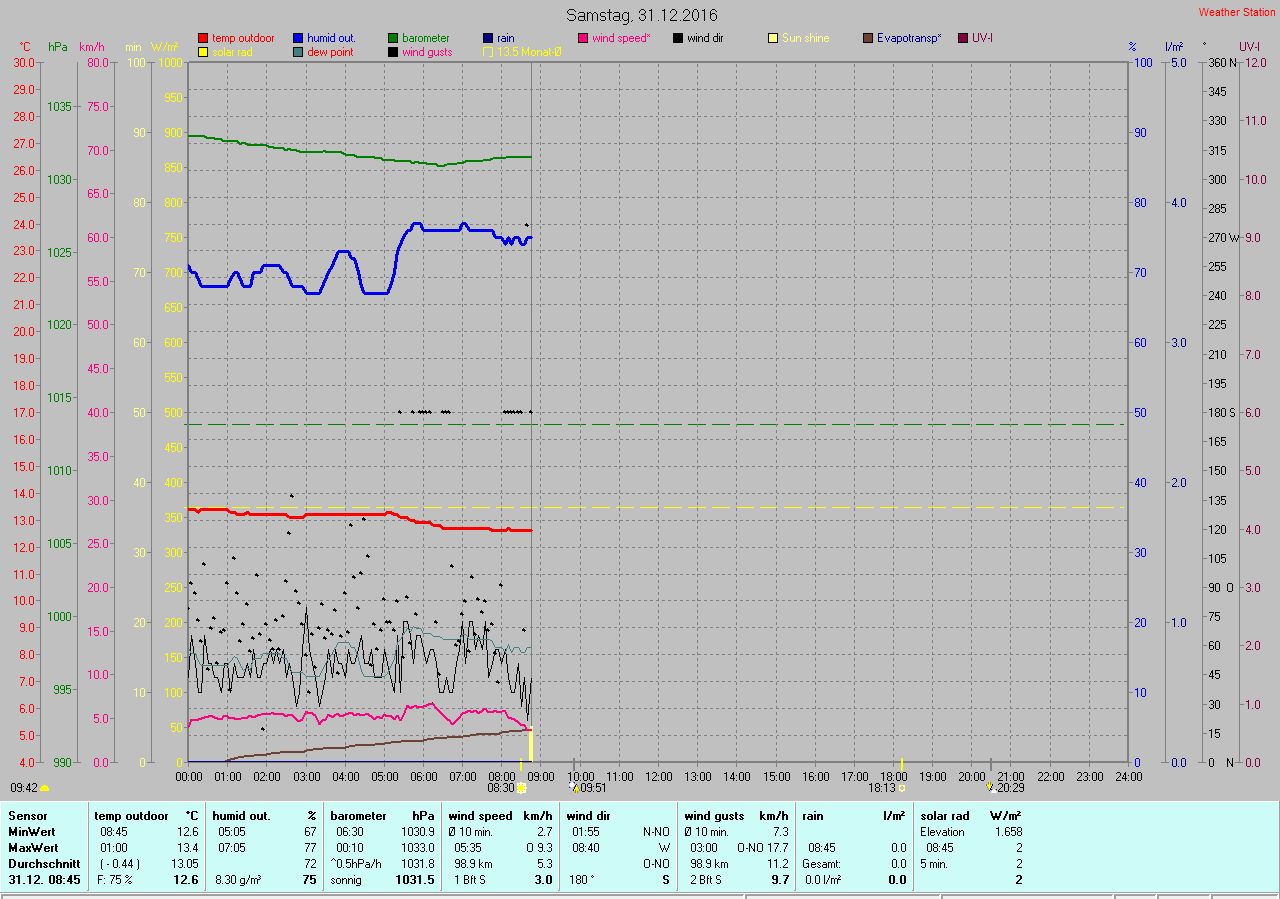Click the 'Weather Station' label

(x=1237, y=12)
